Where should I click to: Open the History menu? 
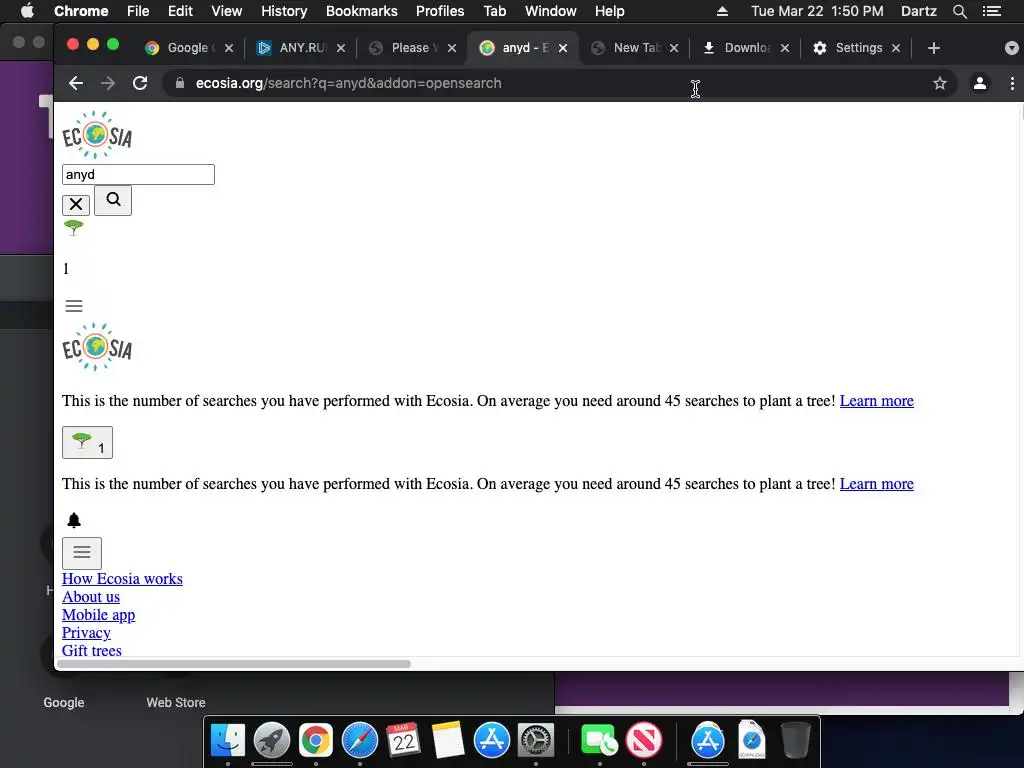[x=284, y=11]
